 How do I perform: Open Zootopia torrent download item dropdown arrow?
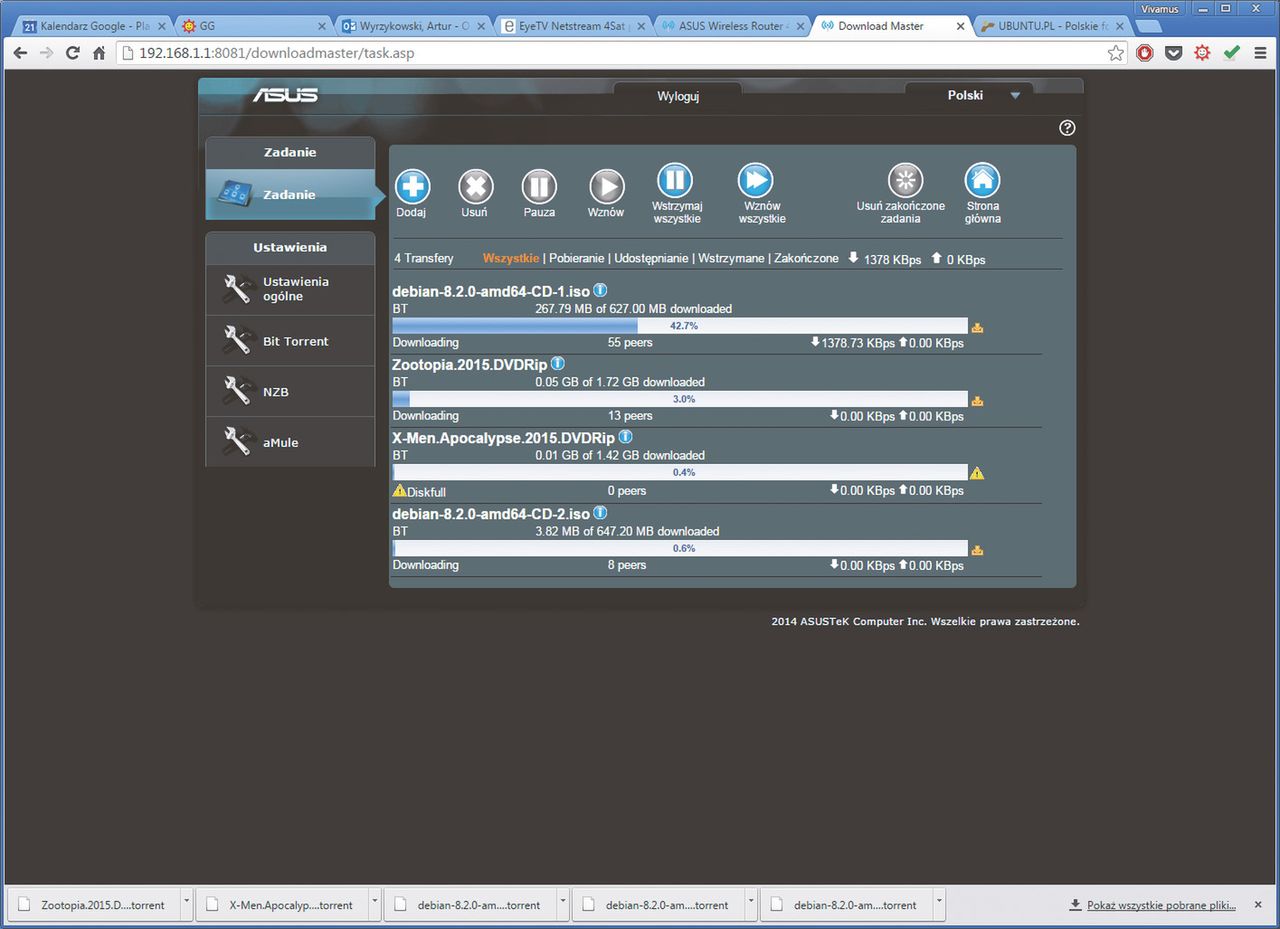point(186,904)
